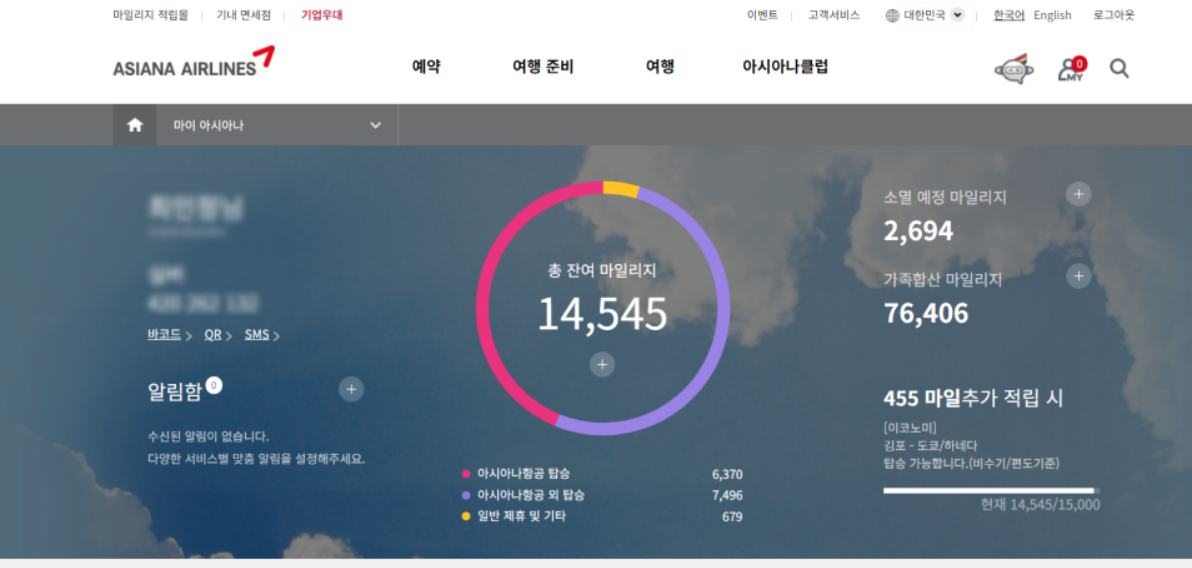Open the chatbot robot icon
1192x568 pixels.
tap(1014, 69)
